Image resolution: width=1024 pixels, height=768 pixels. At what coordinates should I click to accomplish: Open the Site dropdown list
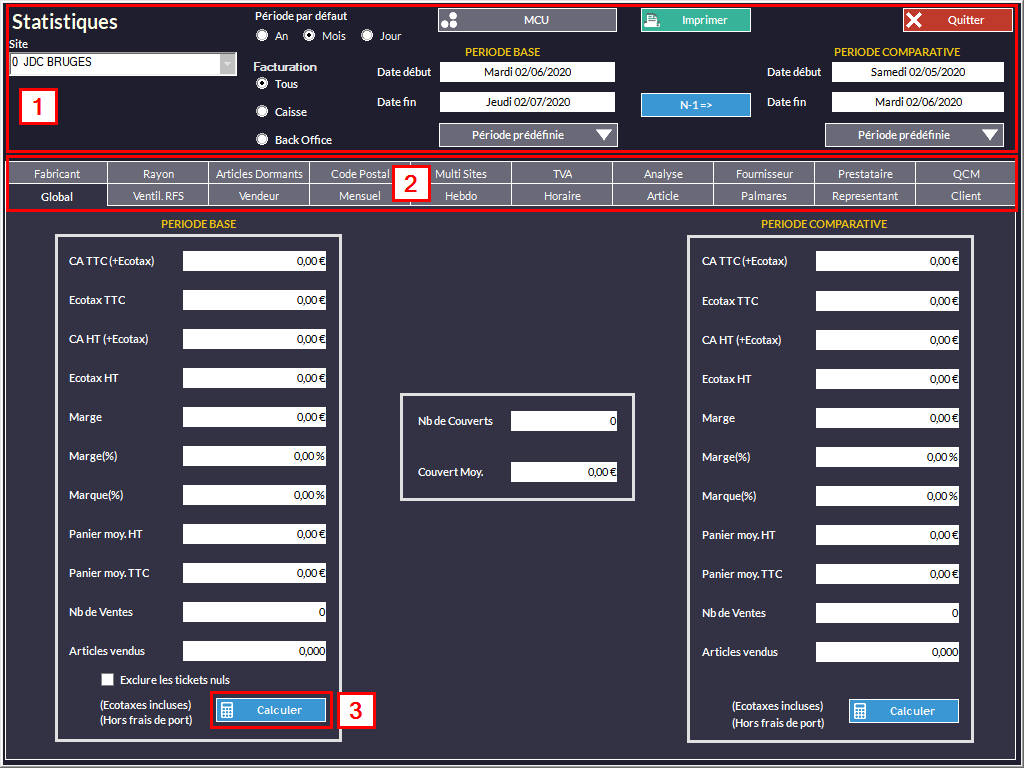(228, 64)
